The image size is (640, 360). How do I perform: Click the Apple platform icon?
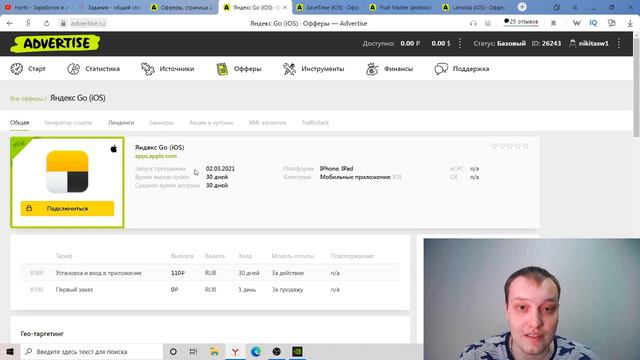coord(114,149)
